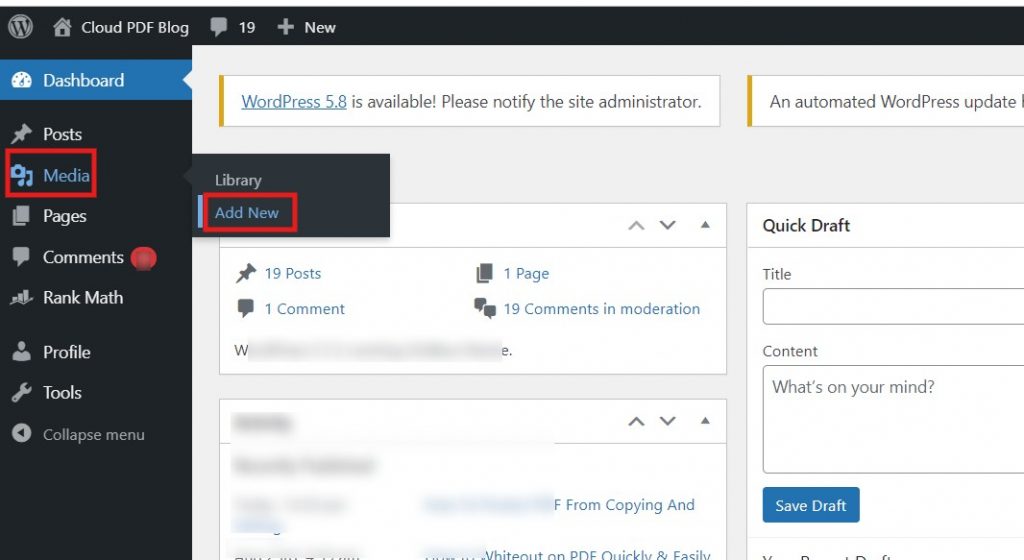Click the WordPress logo icon
1024x560 pixels.
[20, 27]
